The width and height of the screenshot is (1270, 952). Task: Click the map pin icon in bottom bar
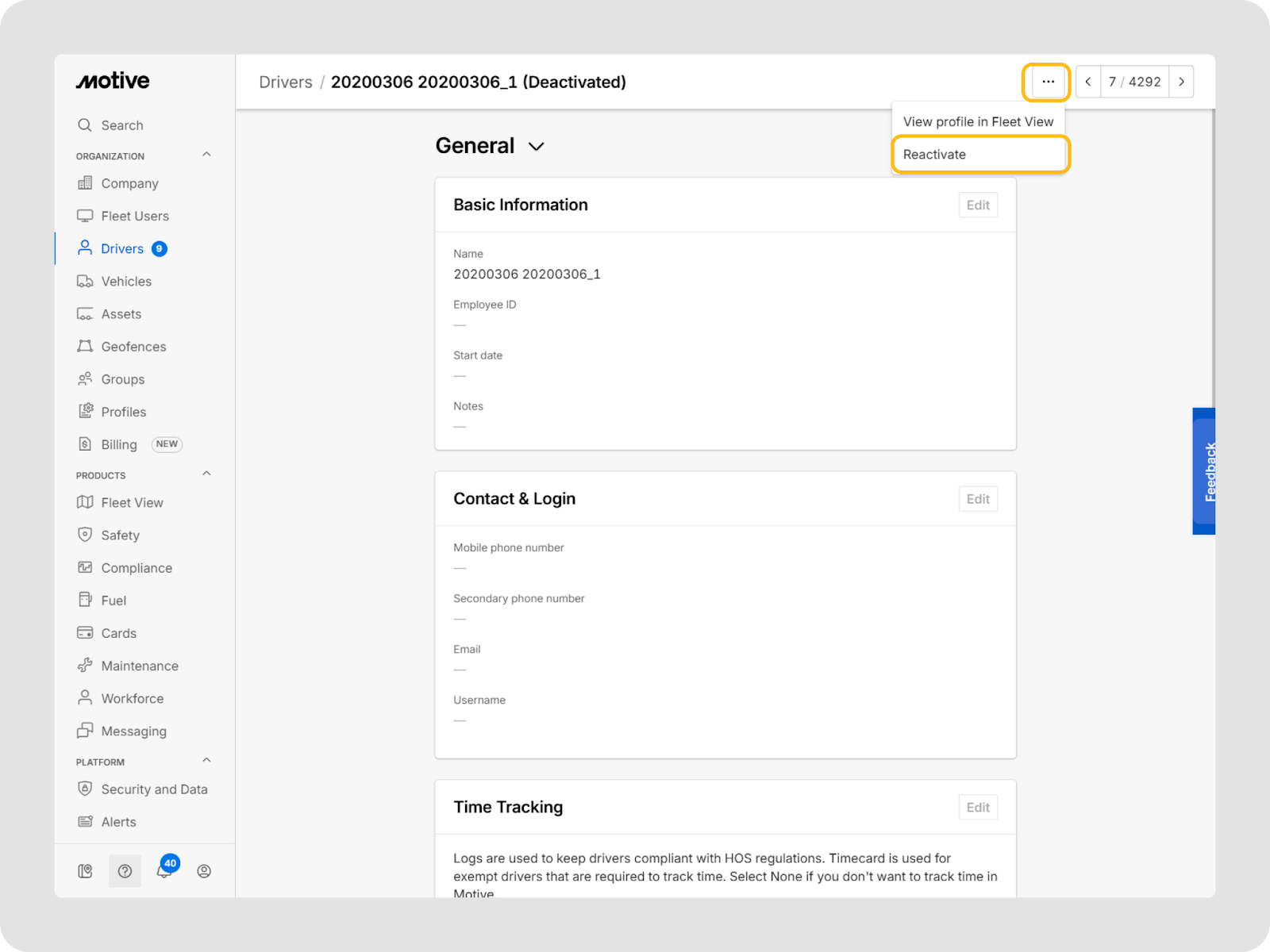(85, 871)
